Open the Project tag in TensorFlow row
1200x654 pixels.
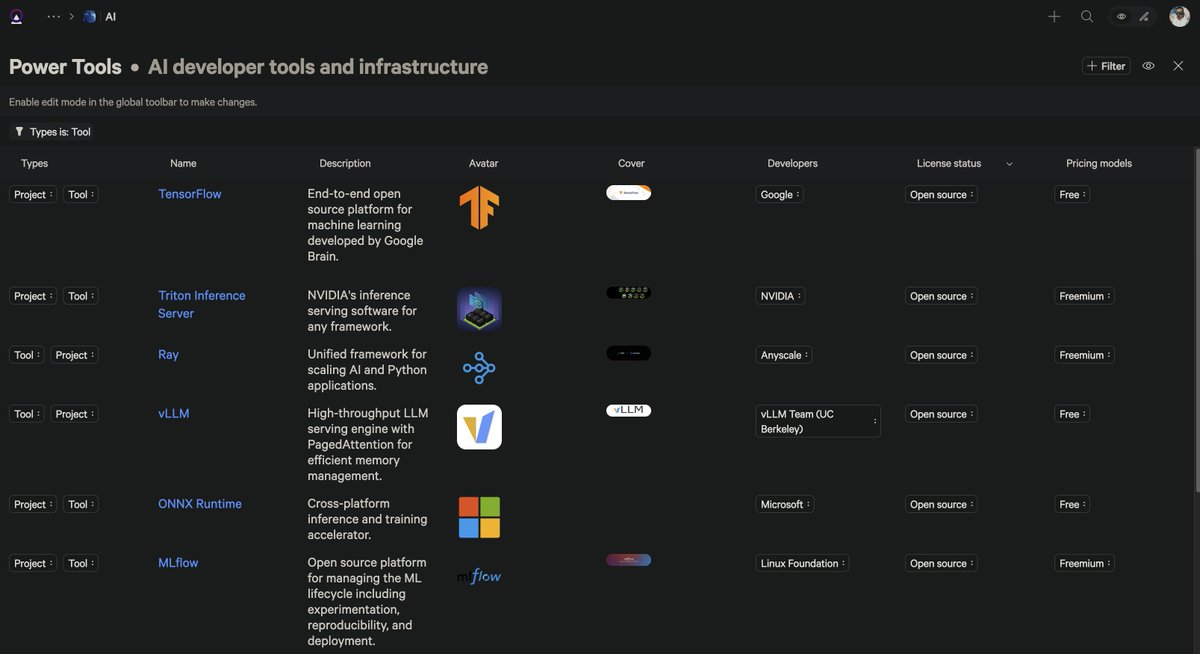[x=33, y=195]
